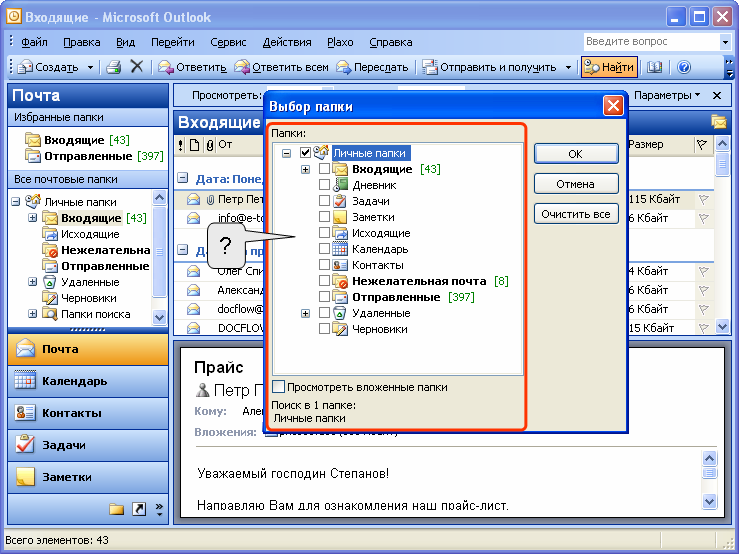The width and height of the screenshot is (739, 554).
Task: Click the Введите вопрос input field
Action: coord(650,42)
